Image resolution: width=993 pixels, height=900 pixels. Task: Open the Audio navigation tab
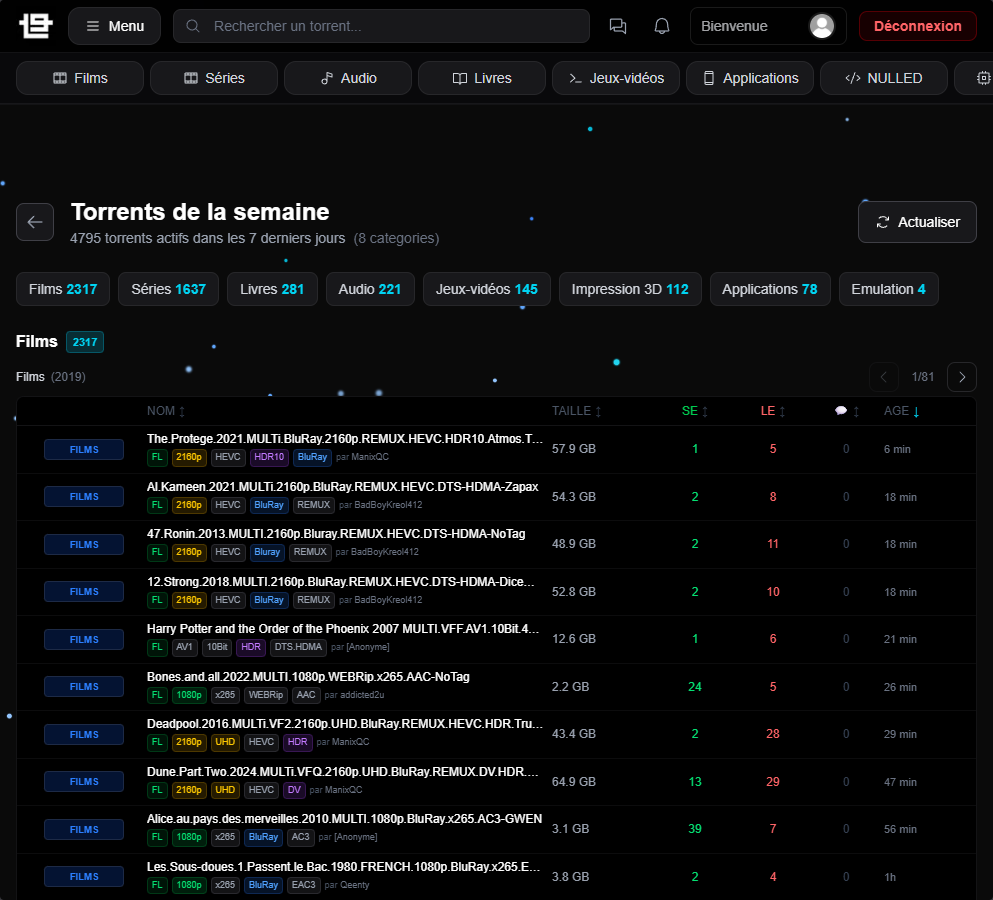click(347, 78)
